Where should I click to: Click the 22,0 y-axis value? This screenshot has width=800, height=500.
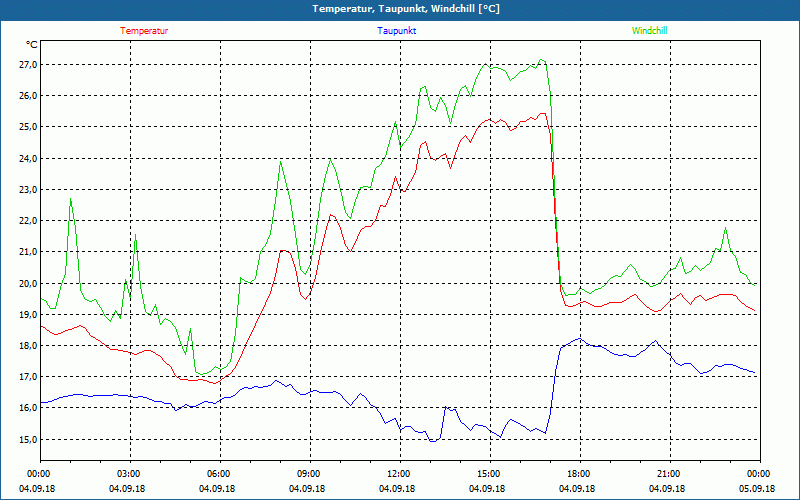[x=28, y=221]
